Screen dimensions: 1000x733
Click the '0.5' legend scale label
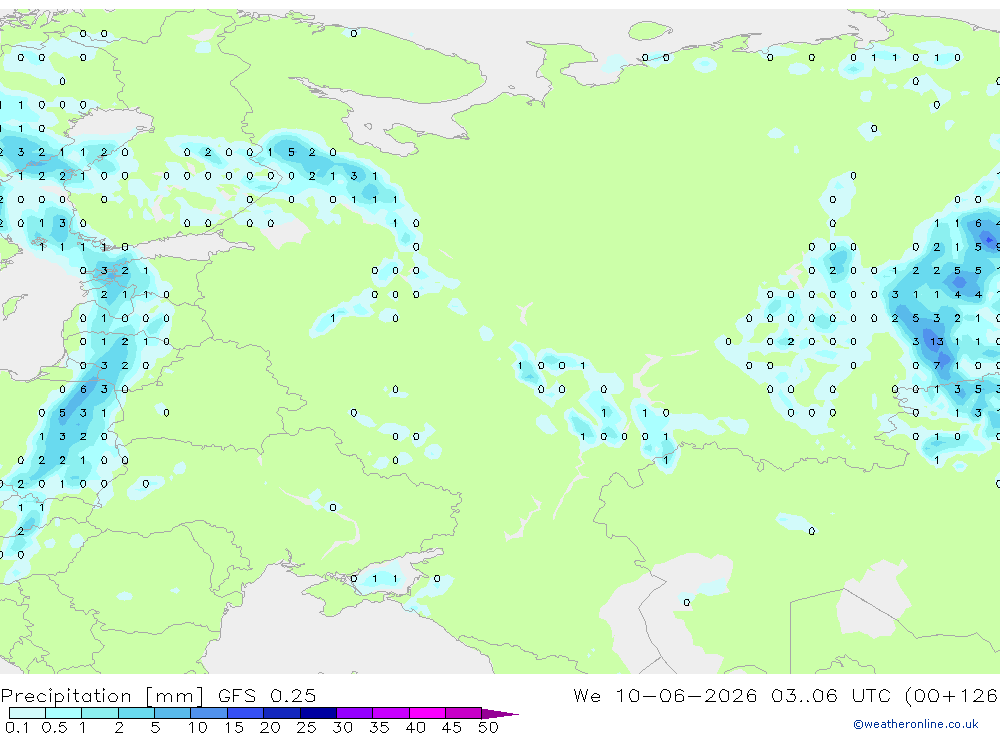[54, 727]
